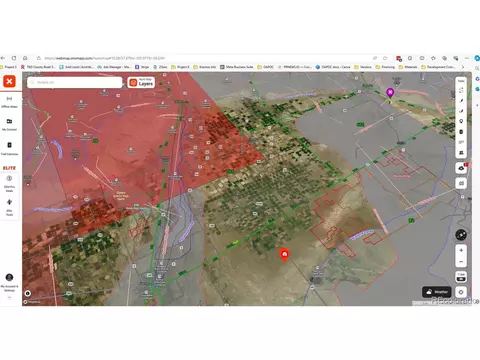This screenshot has width=480, height=360.
Task: Open the map button below the eye icon
Action: pyautogui.click(x=461, y=183)
